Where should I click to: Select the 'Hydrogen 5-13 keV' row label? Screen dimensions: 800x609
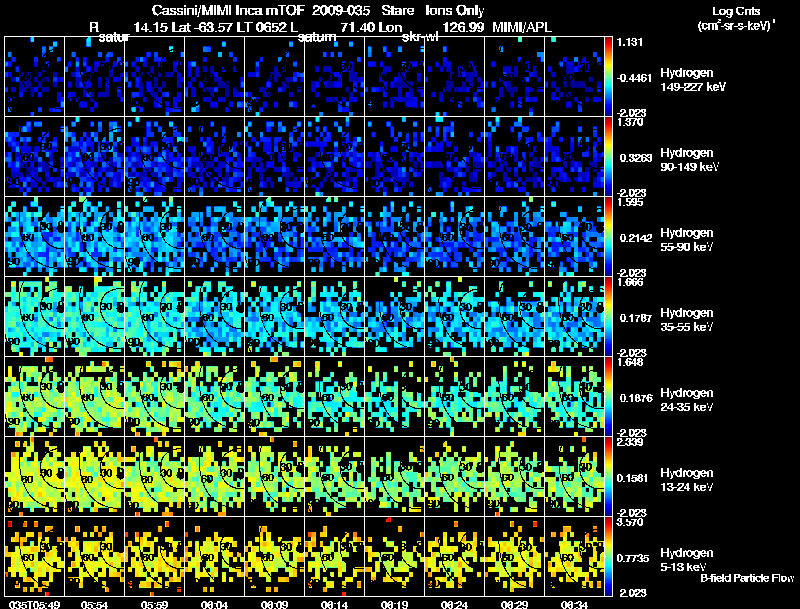[687, 560]
